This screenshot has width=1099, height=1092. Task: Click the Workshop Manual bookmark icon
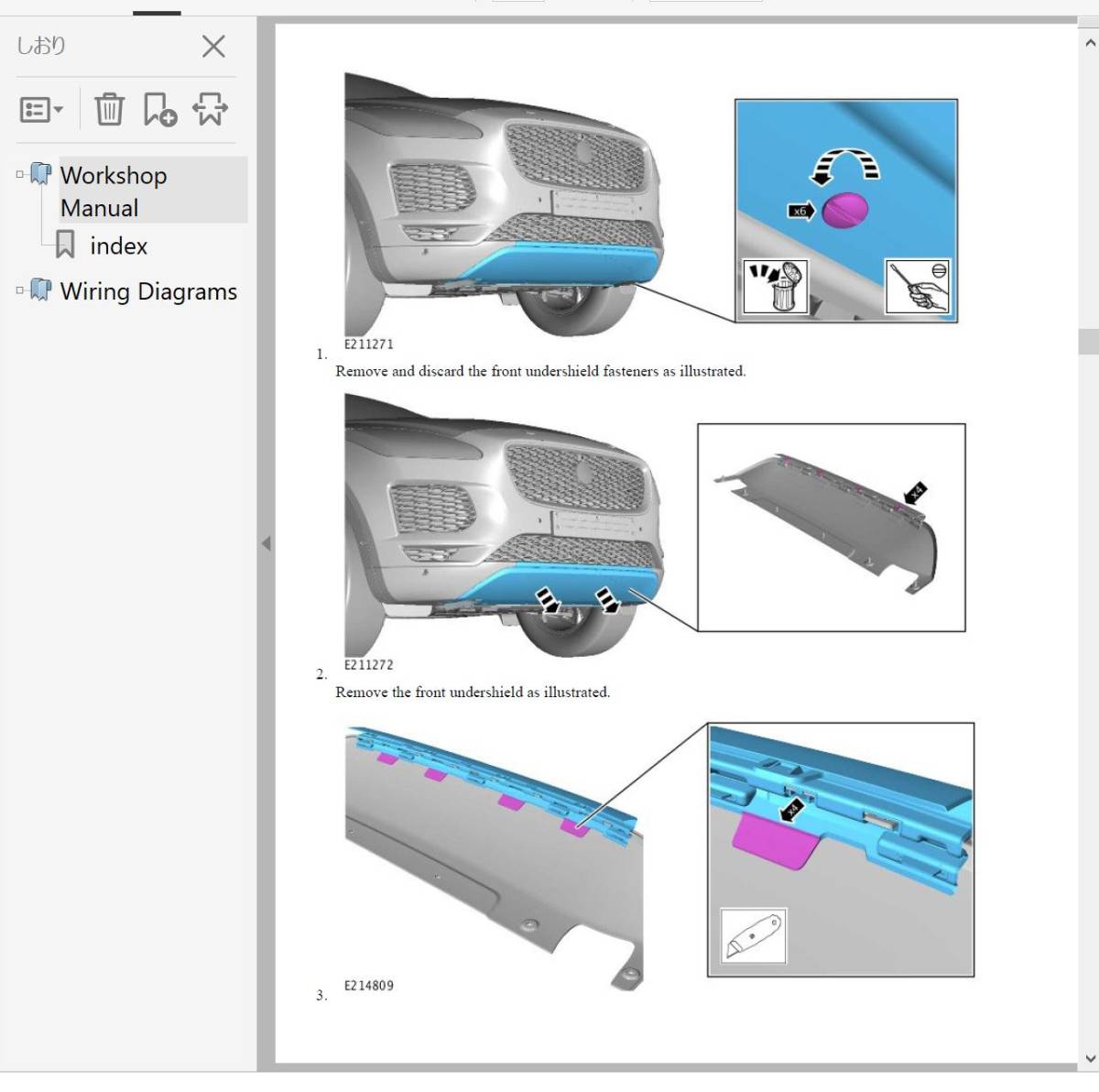40,173
